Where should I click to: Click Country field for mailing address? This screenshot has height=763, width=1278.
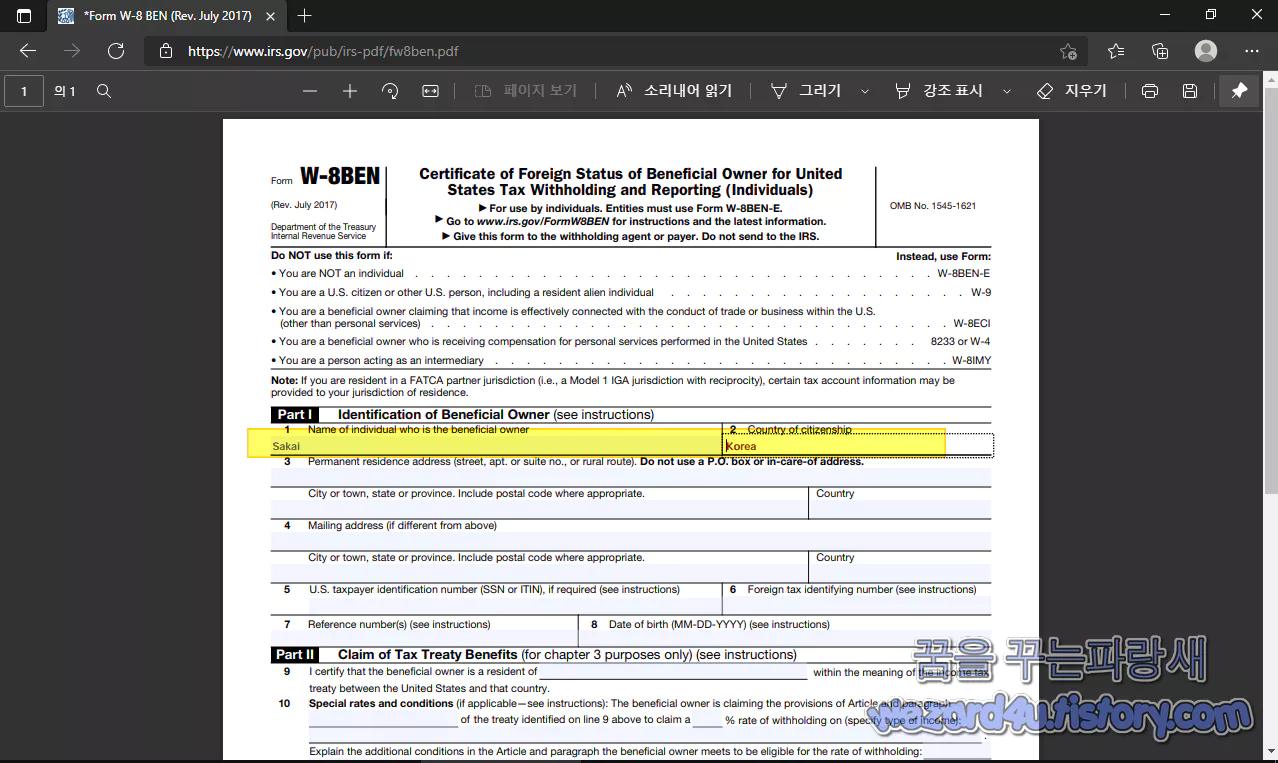900,574
